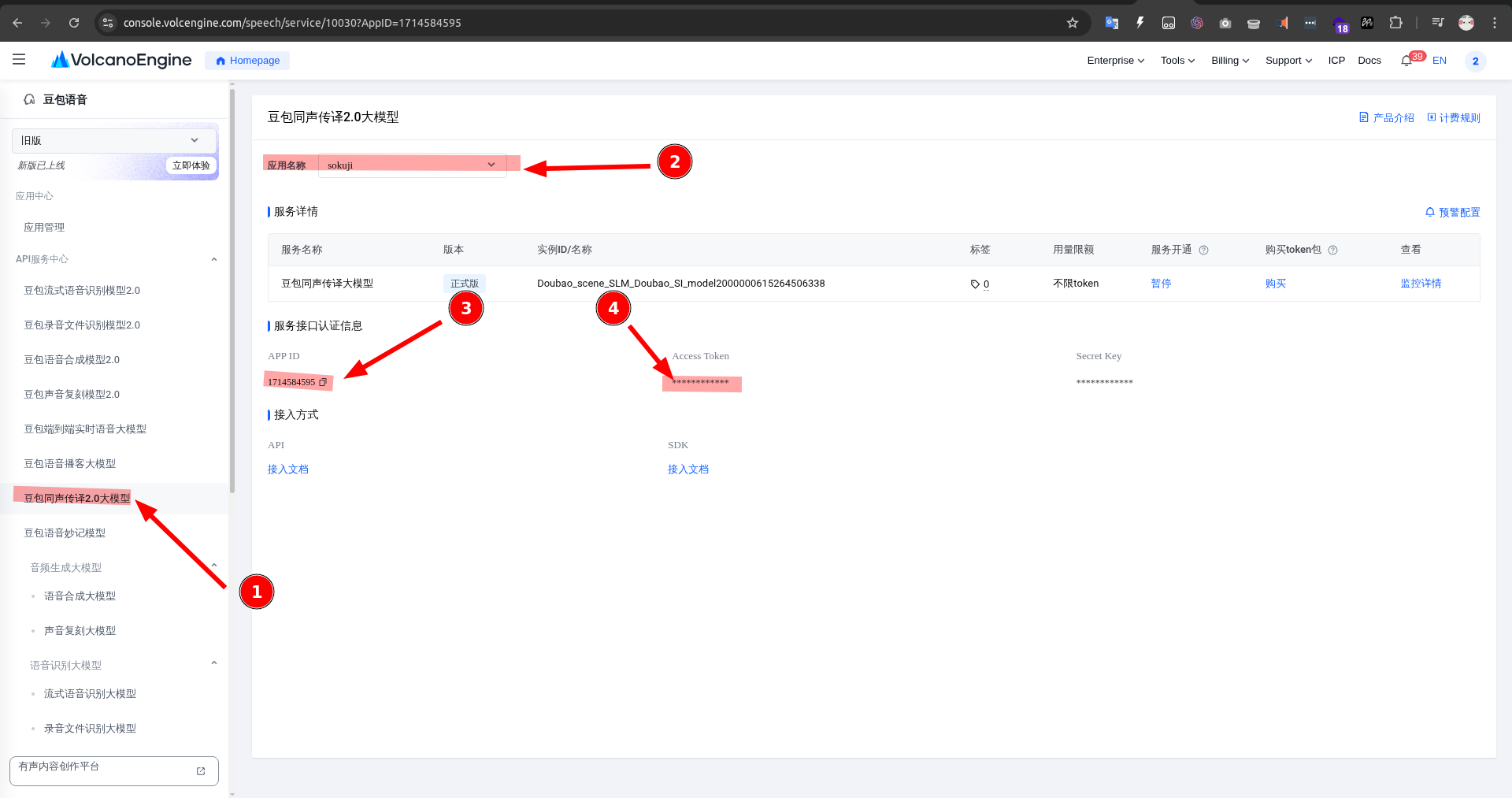Open the Tools dropdown menu

[x=1177, y=61]
